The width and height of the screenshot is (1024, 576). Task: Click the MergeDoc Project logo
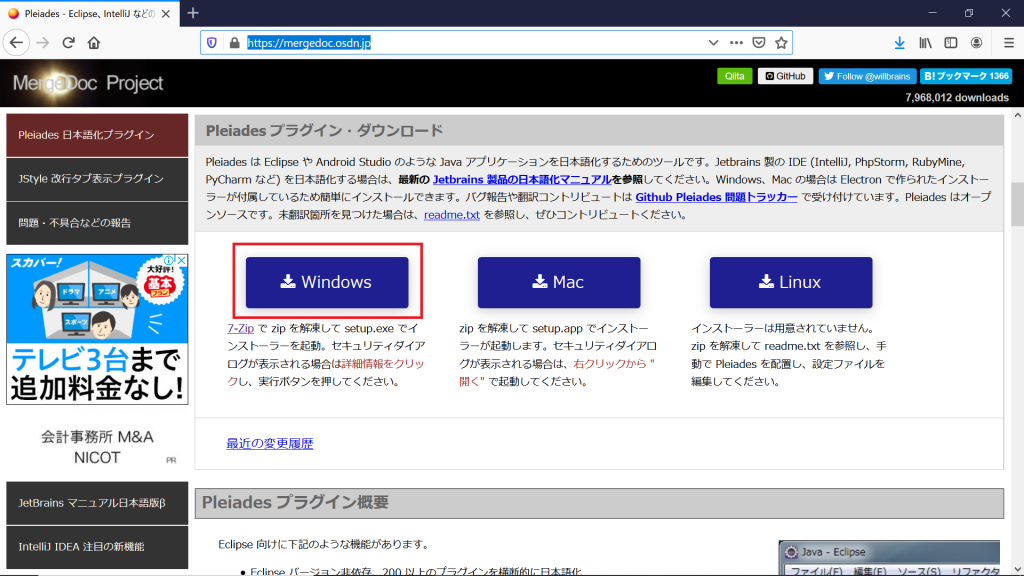88,83
